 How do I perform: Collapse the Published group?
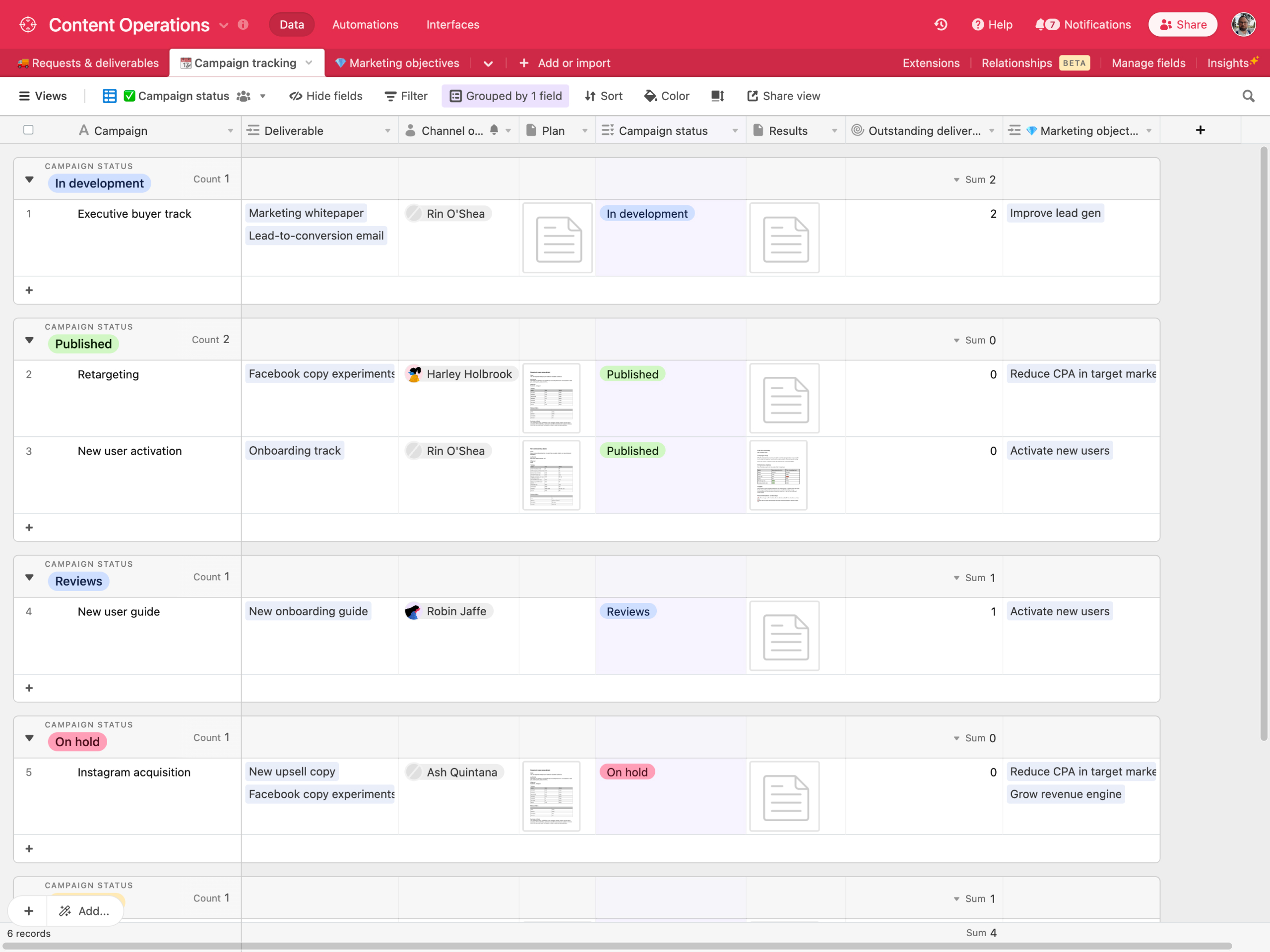[x=29, y=340]
